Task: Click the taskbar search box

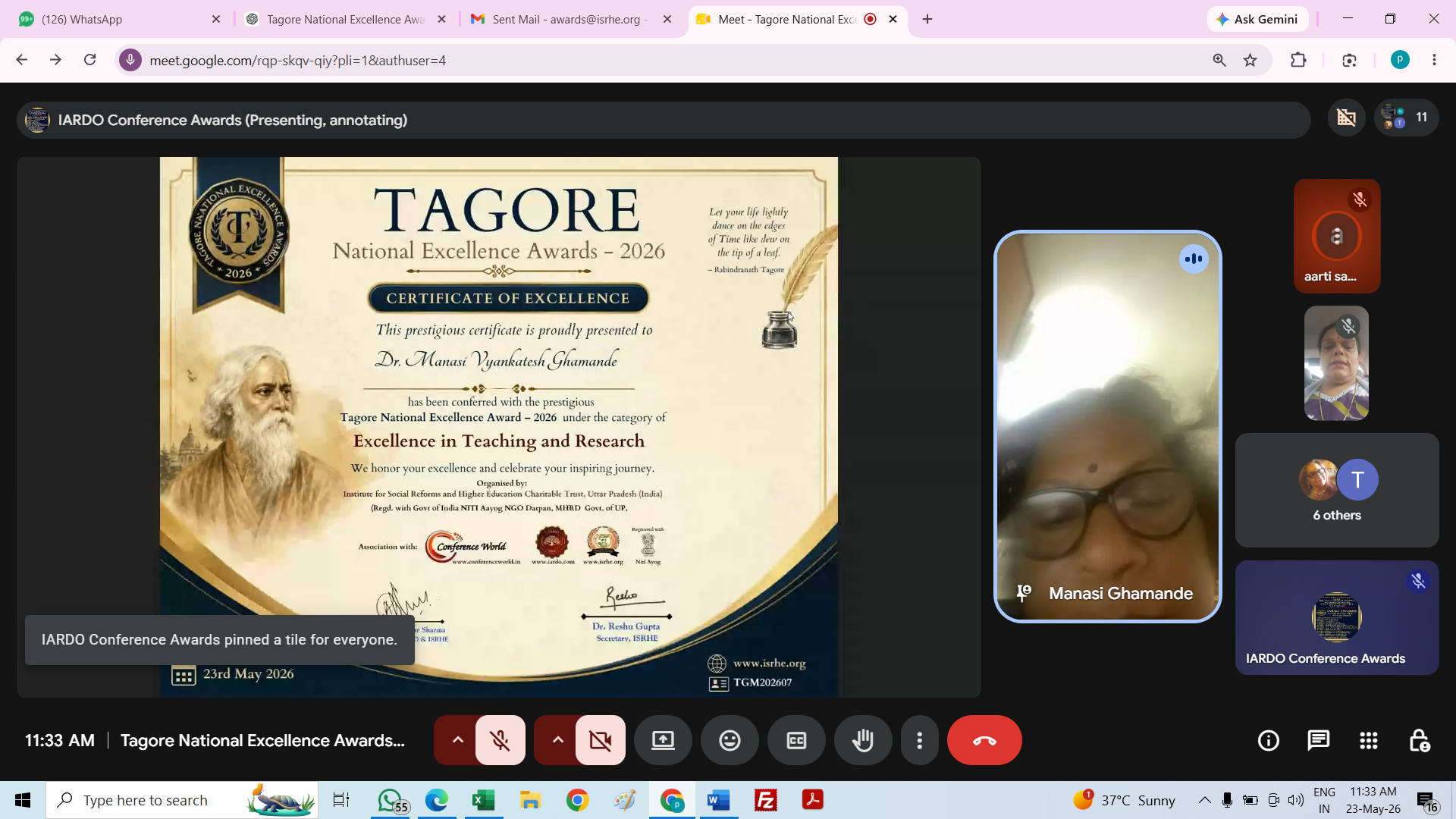Action: click(x=182, y=800)
